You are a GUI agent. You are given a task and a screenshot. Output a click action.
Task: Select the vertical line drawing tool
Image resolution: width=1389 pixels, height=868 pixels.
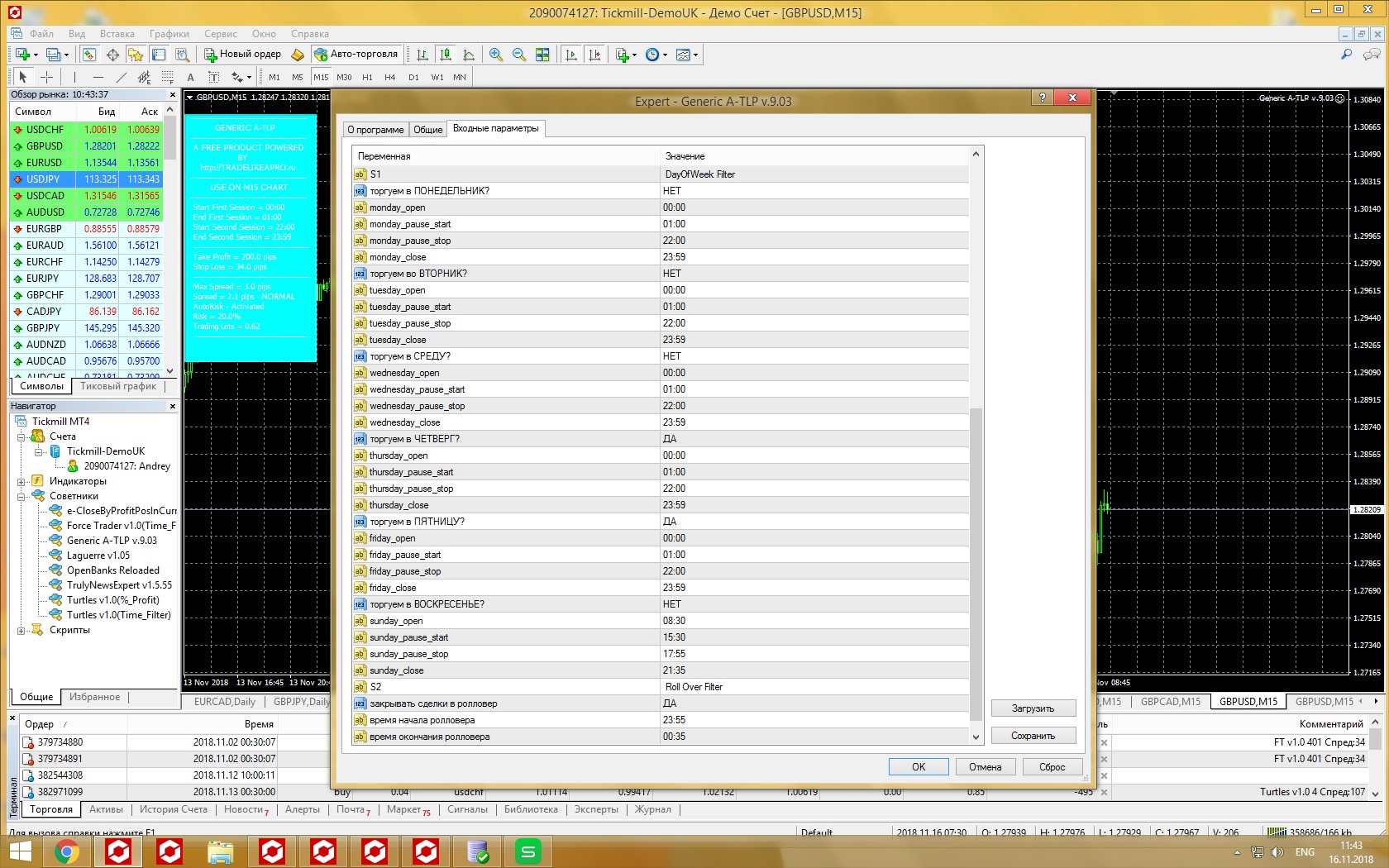[x=74, y=77]
